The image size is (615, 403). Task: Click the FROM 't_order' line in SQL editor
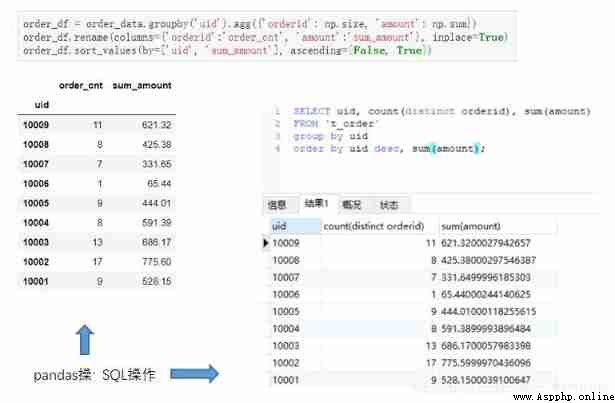[336, 124]
